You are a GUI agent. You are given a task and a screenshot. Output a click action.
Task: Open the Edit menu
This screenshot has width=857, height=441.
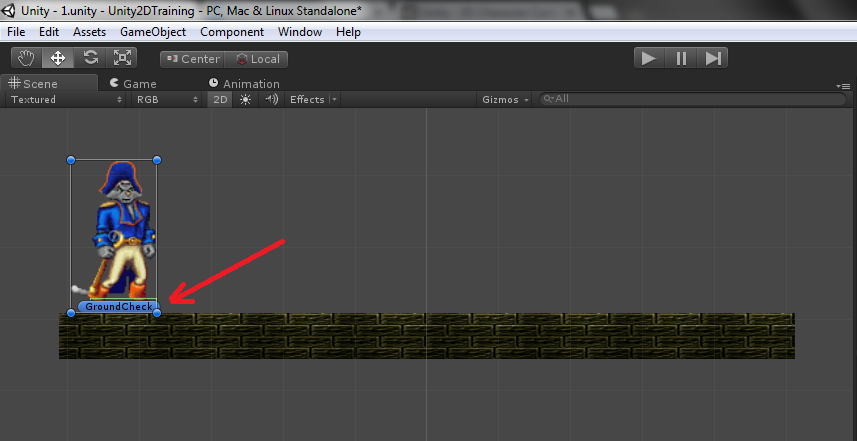[x=49, y=32]
